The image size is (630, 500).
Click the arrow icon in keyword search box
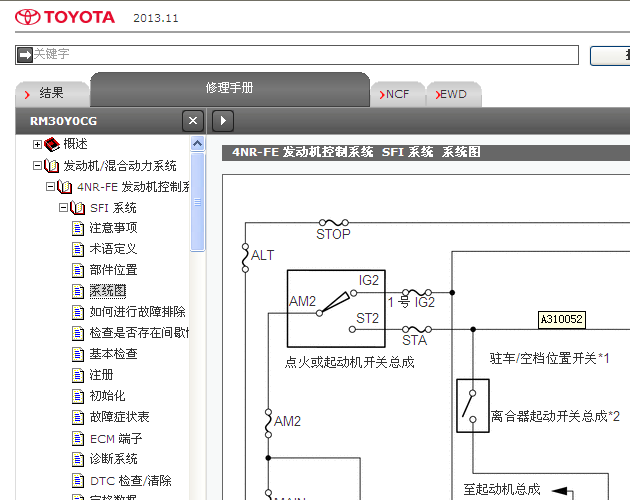(x=25, y=55)
